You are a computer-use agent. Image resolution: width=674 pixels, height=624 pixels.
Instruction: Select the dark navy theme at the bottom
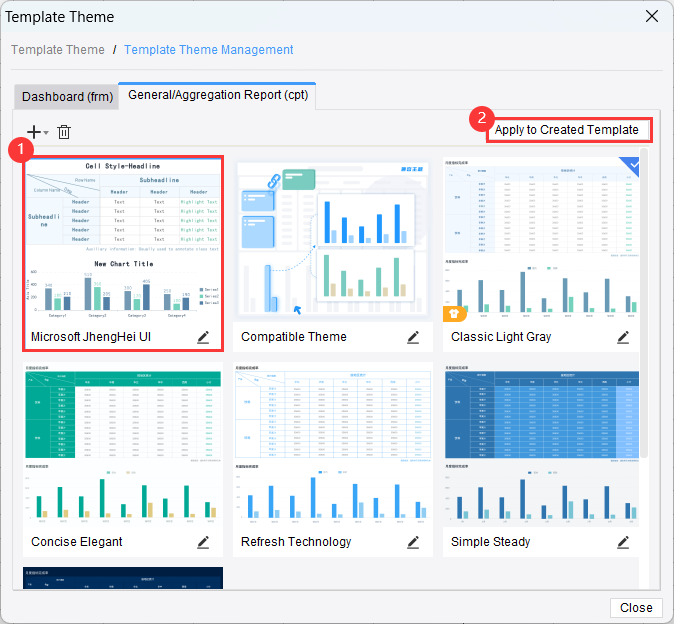click(123, 578)
